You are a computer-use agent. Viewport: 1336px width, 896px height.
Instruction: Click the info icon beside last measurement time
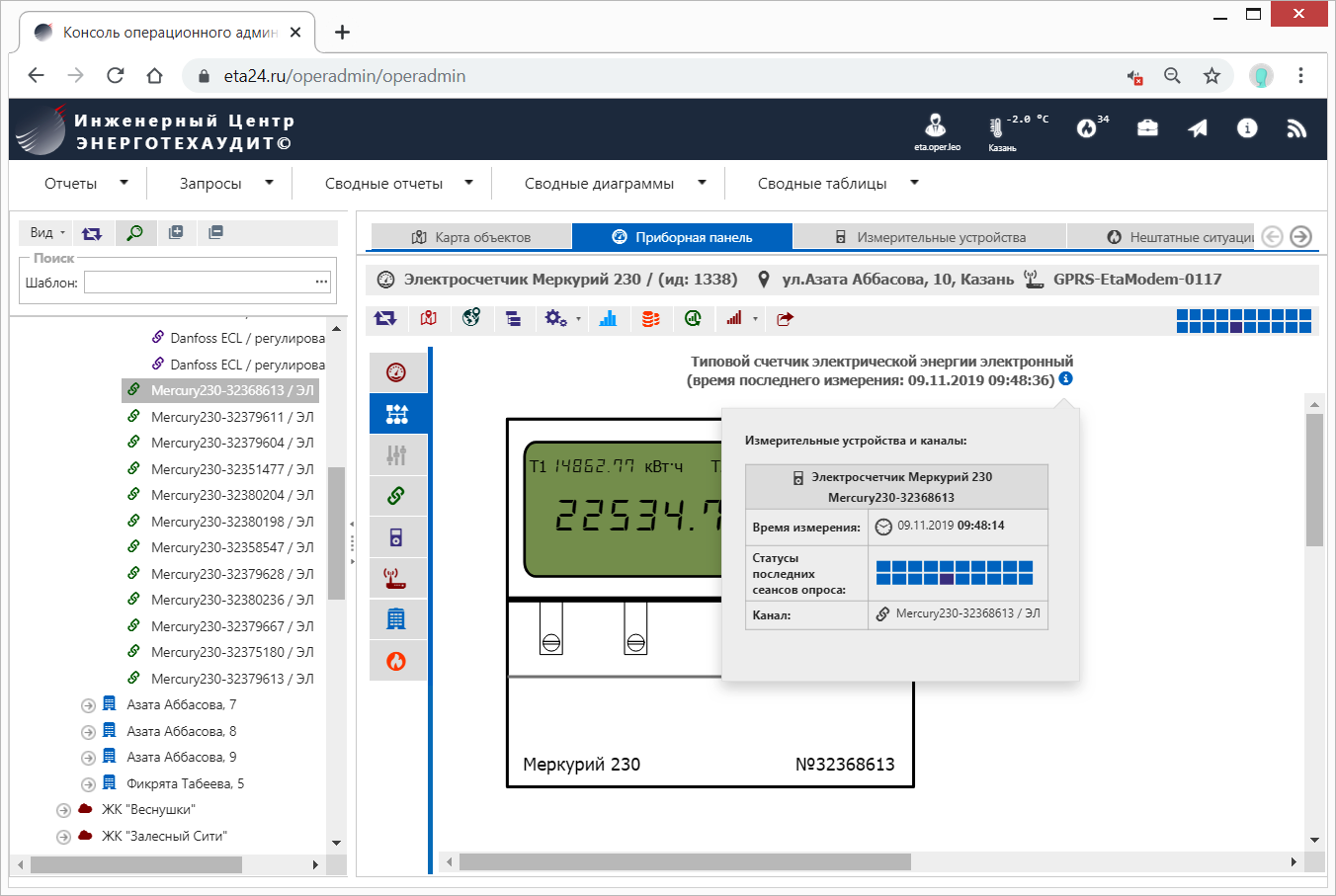point(1065,379)
